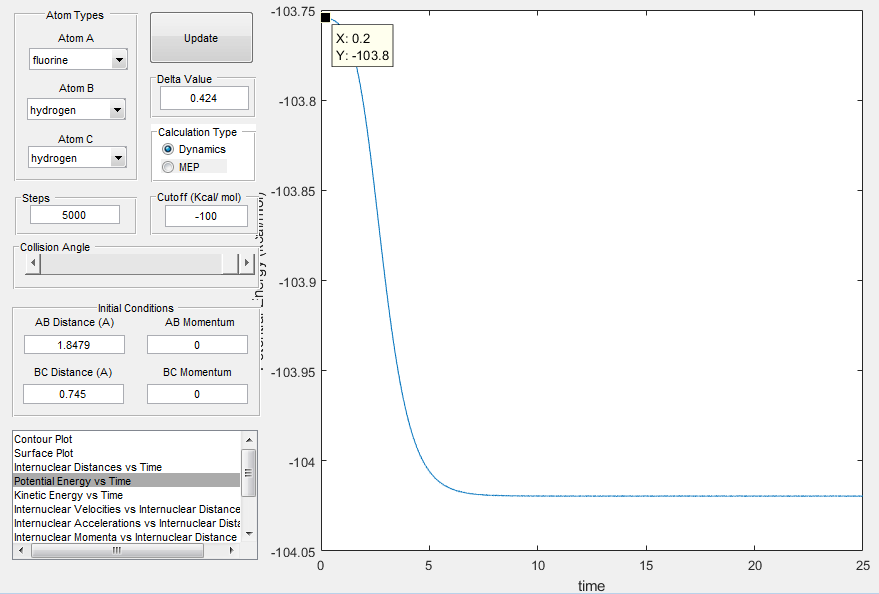This screenshot has height=594, width=879.
Task: Open the Atom B hydrogen dropdown
Action: [x=76, y=110]
